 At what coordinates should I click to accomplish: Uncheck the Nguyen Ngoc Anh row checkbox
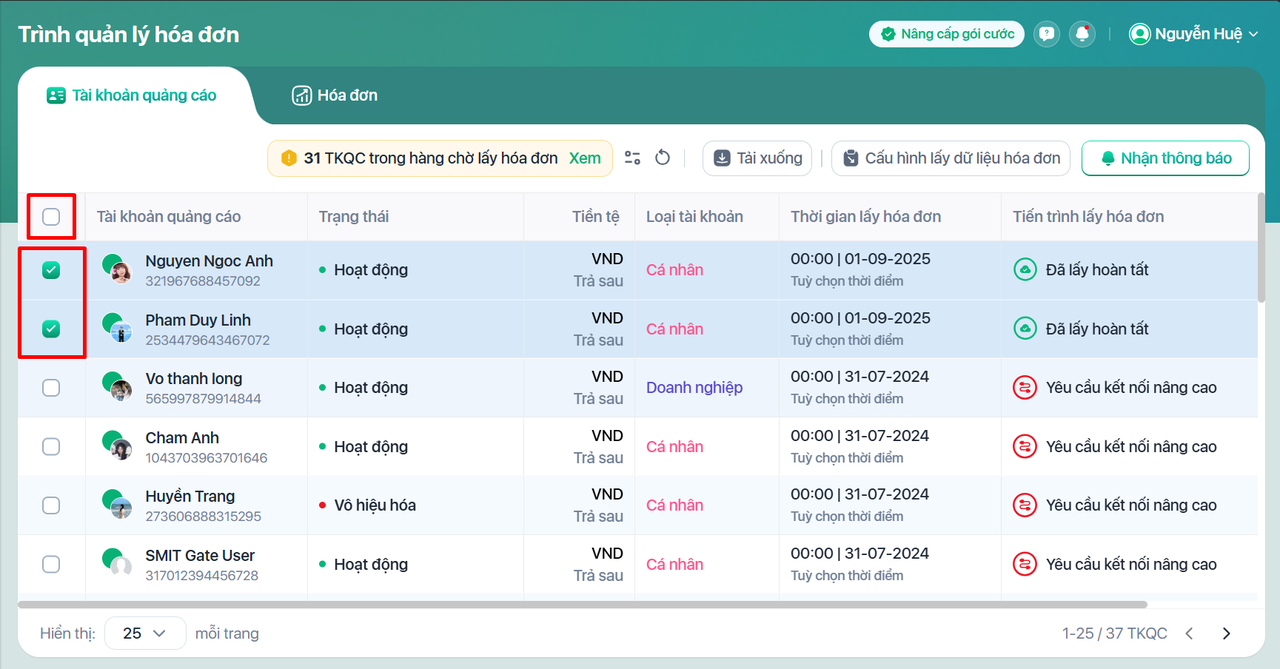point(51,270)
